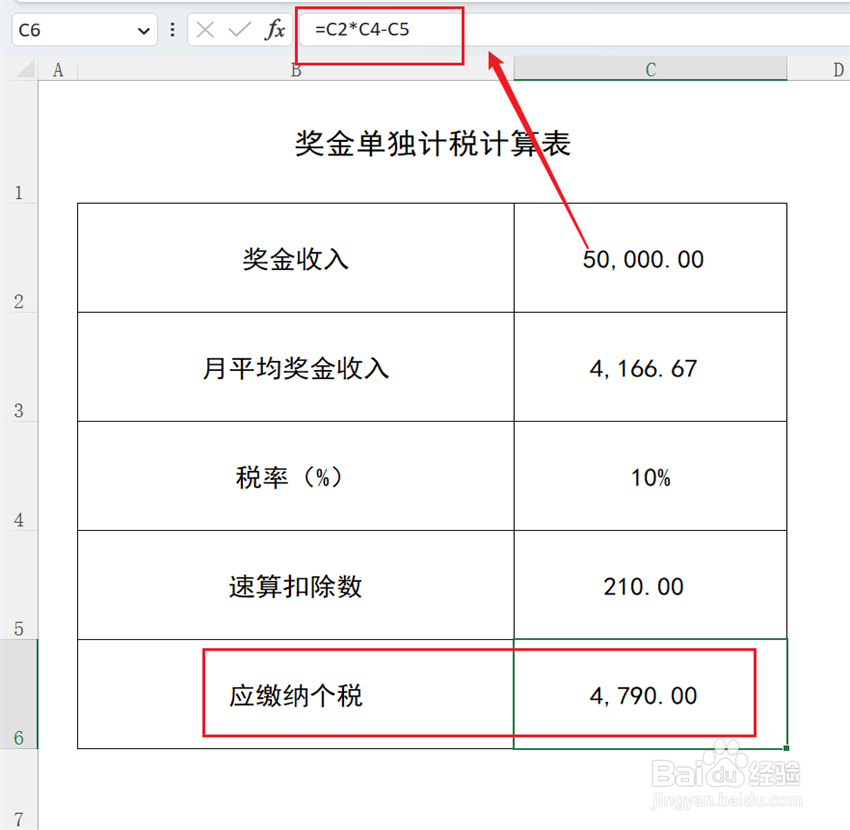Click inside the formula bar showing =C2*C4-C5
The image size is (850, 830).
(x=370, y=29)
